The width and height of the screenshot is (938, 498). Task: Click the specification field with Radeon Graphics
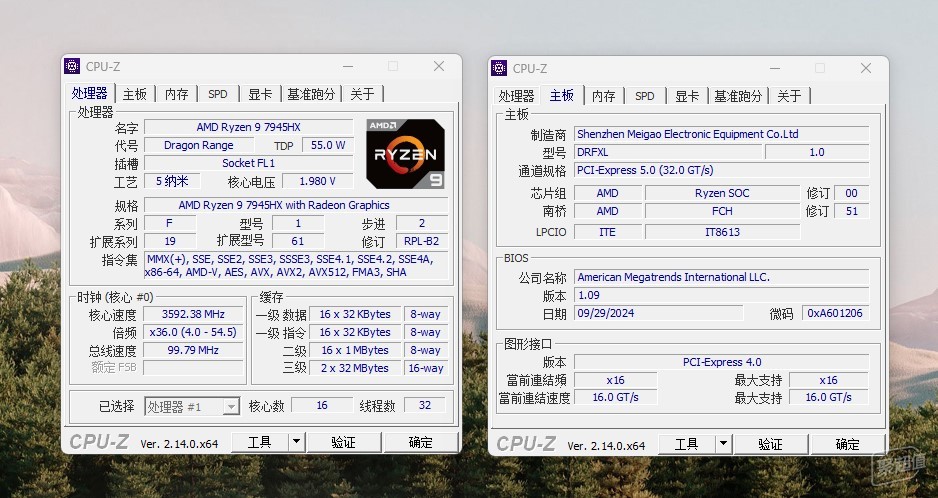296,205
